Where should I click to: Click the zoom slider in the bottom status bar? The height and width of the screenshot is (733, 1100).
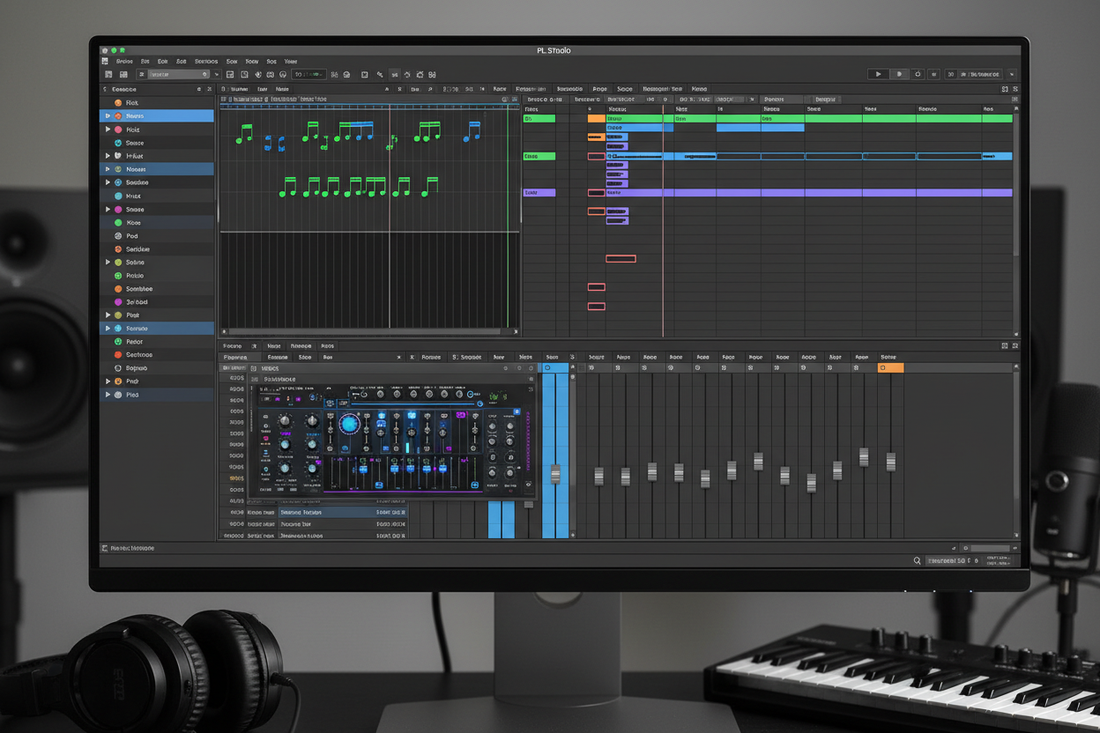pos(989,549)
